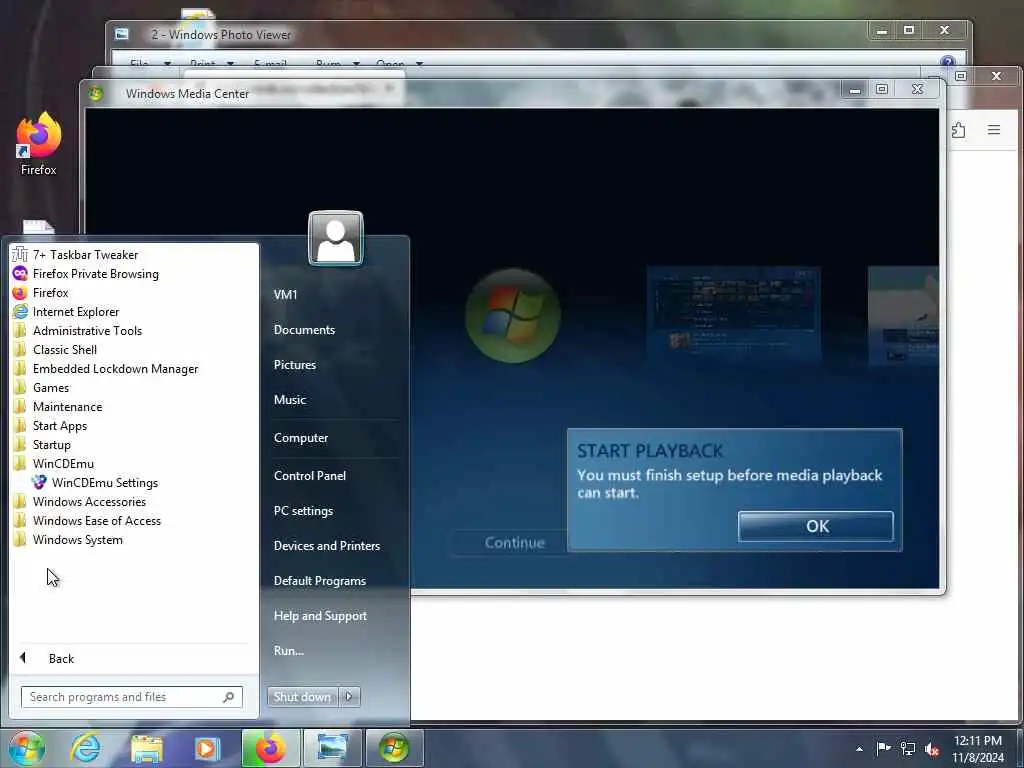1024x768 pixels.
Task: Expand the Startup folder
Action: point(42,444)
